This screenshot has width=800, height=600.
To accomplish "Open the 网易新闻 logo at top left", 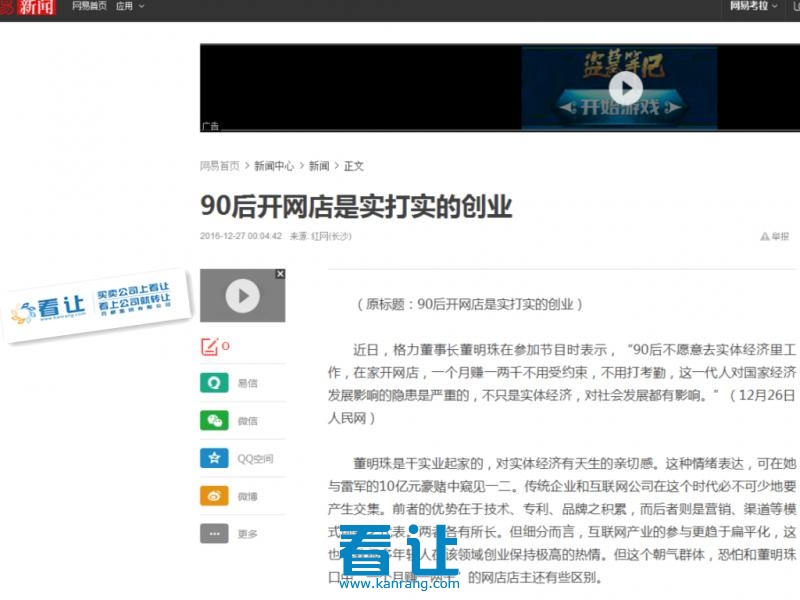I will [30, 7].
